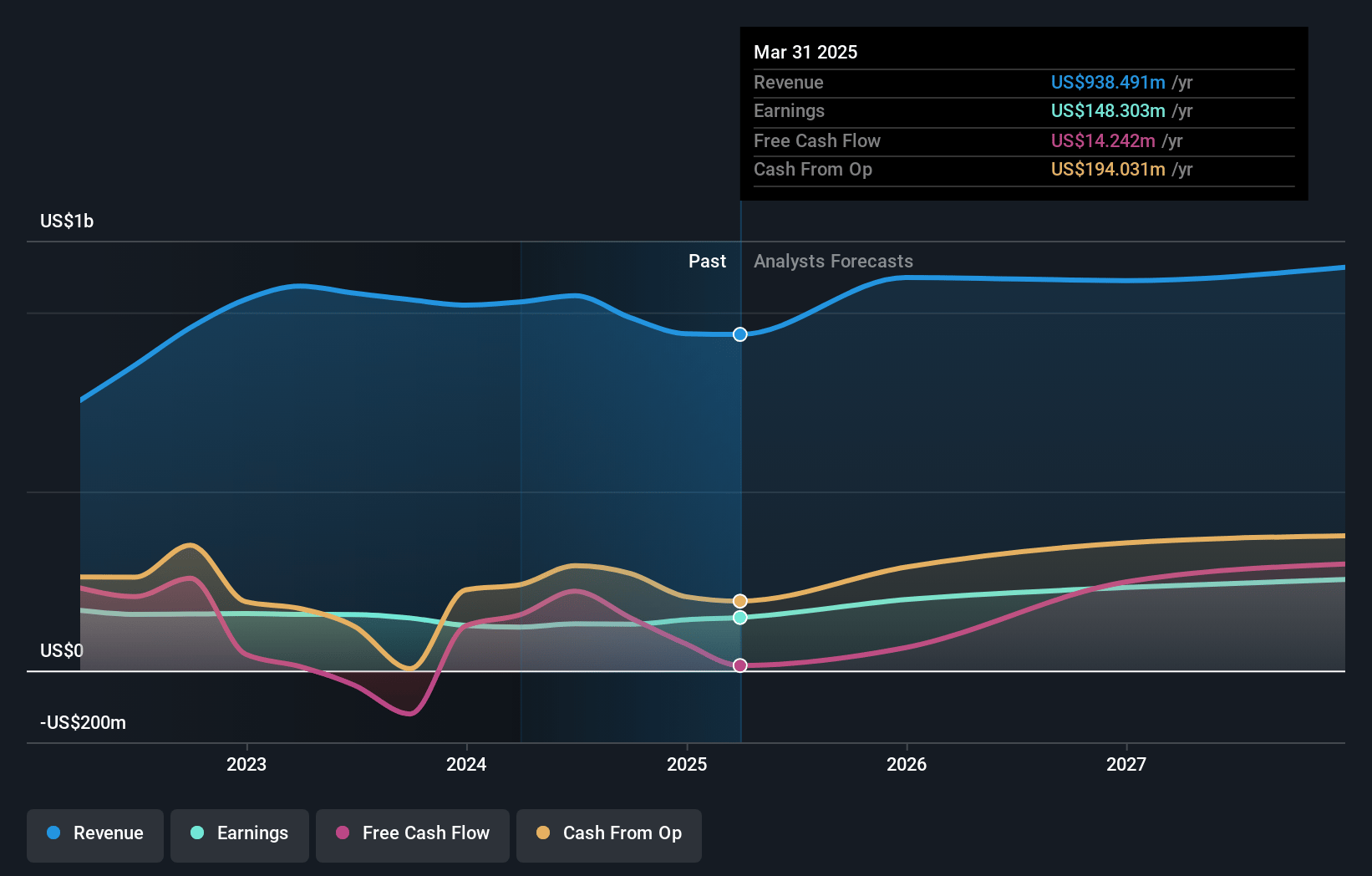The image size is (1372, 876).
Task: Click the 'Cash From Op' label in tooltip
Action: (x=813, y=169)
